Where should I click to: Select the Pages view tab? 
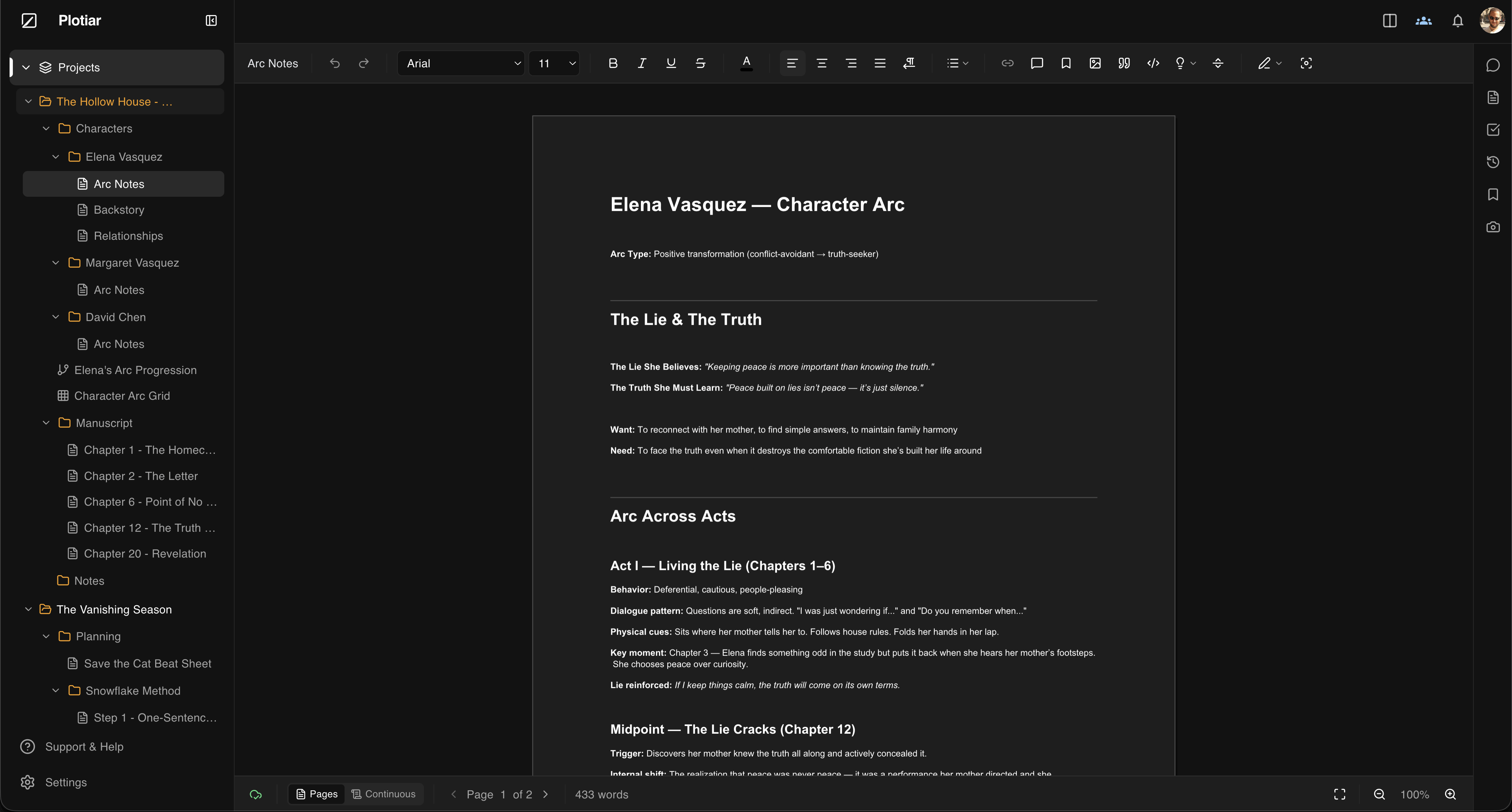coord(316,794)
